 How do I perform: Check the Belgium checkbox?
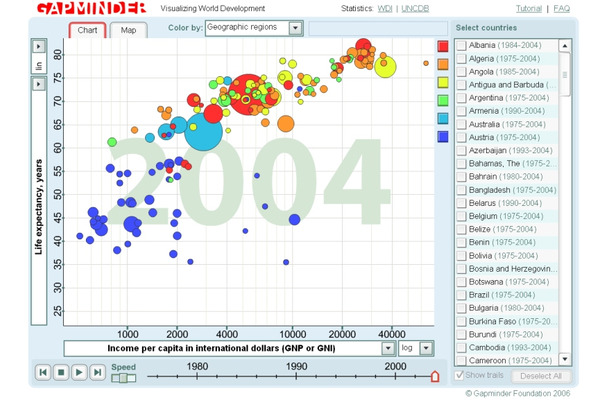(x=461, y=216)
